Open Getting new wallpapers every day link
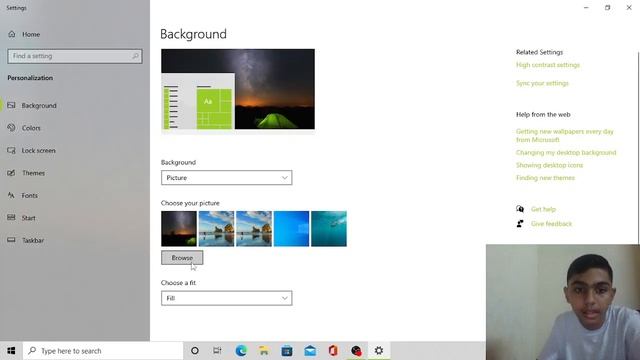 tap(564, 136)
